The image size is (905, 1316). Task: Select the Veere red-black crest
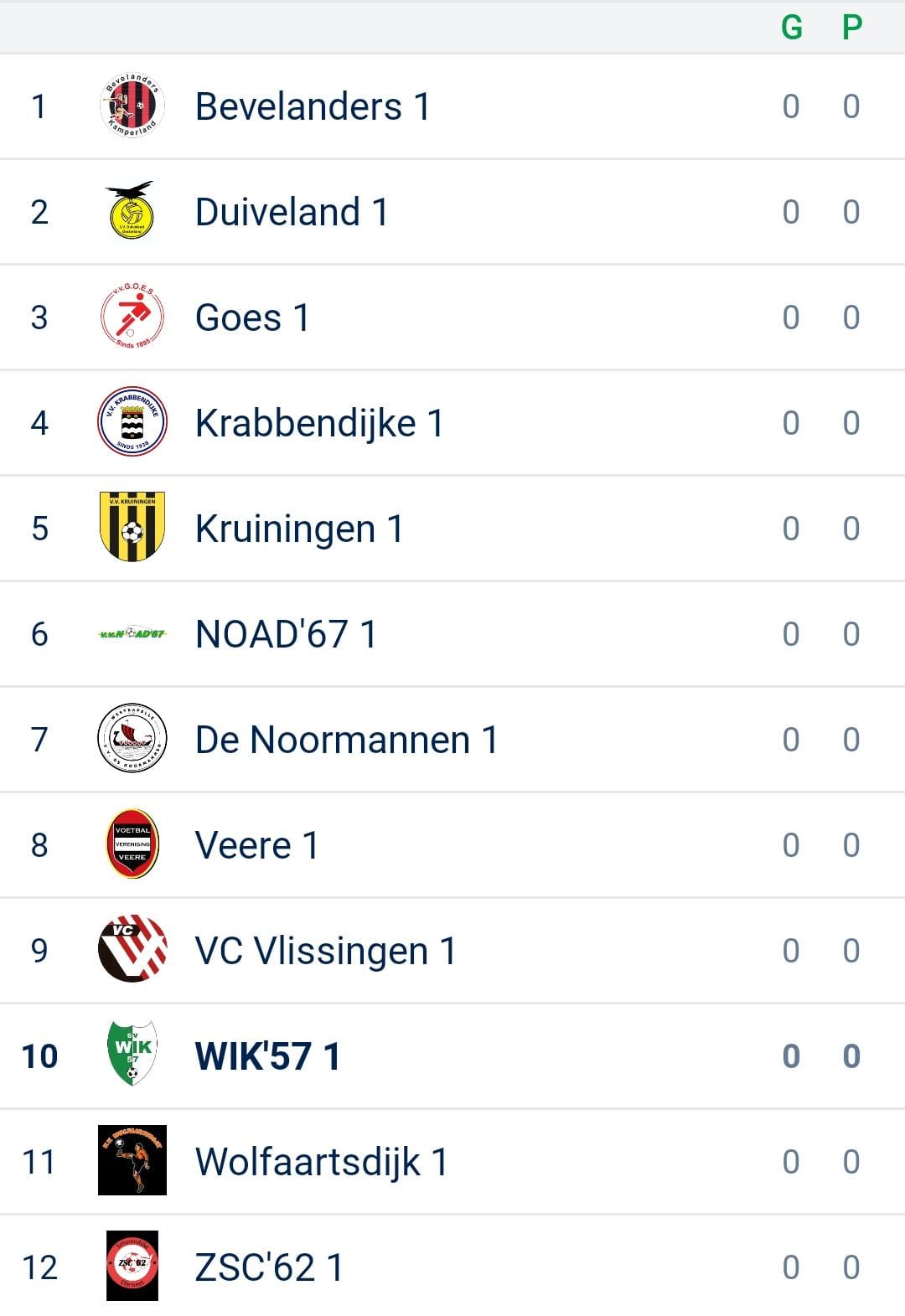coord(132,844)
